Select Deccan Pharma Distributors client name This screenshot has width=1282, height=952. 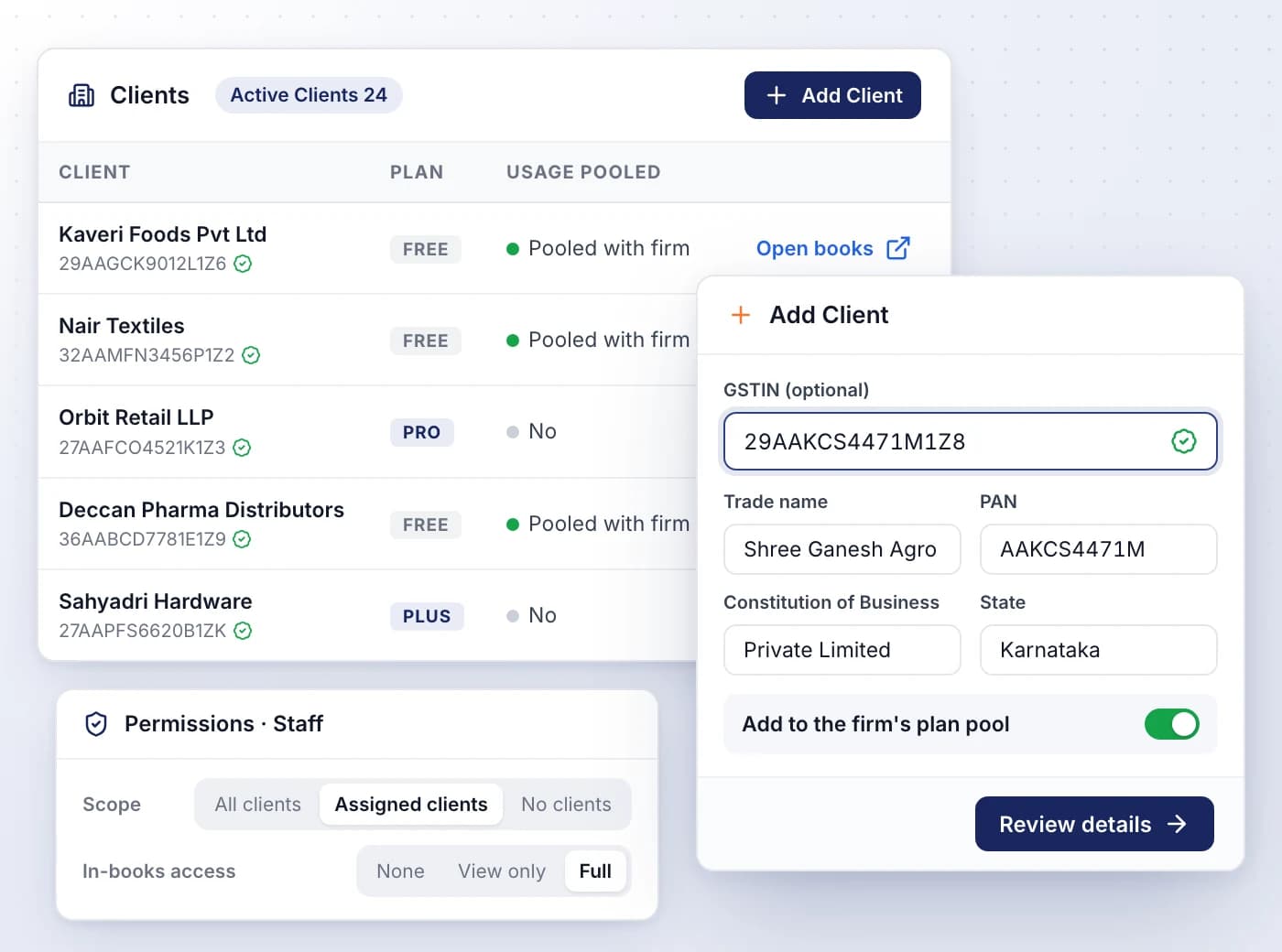(201, 510)
